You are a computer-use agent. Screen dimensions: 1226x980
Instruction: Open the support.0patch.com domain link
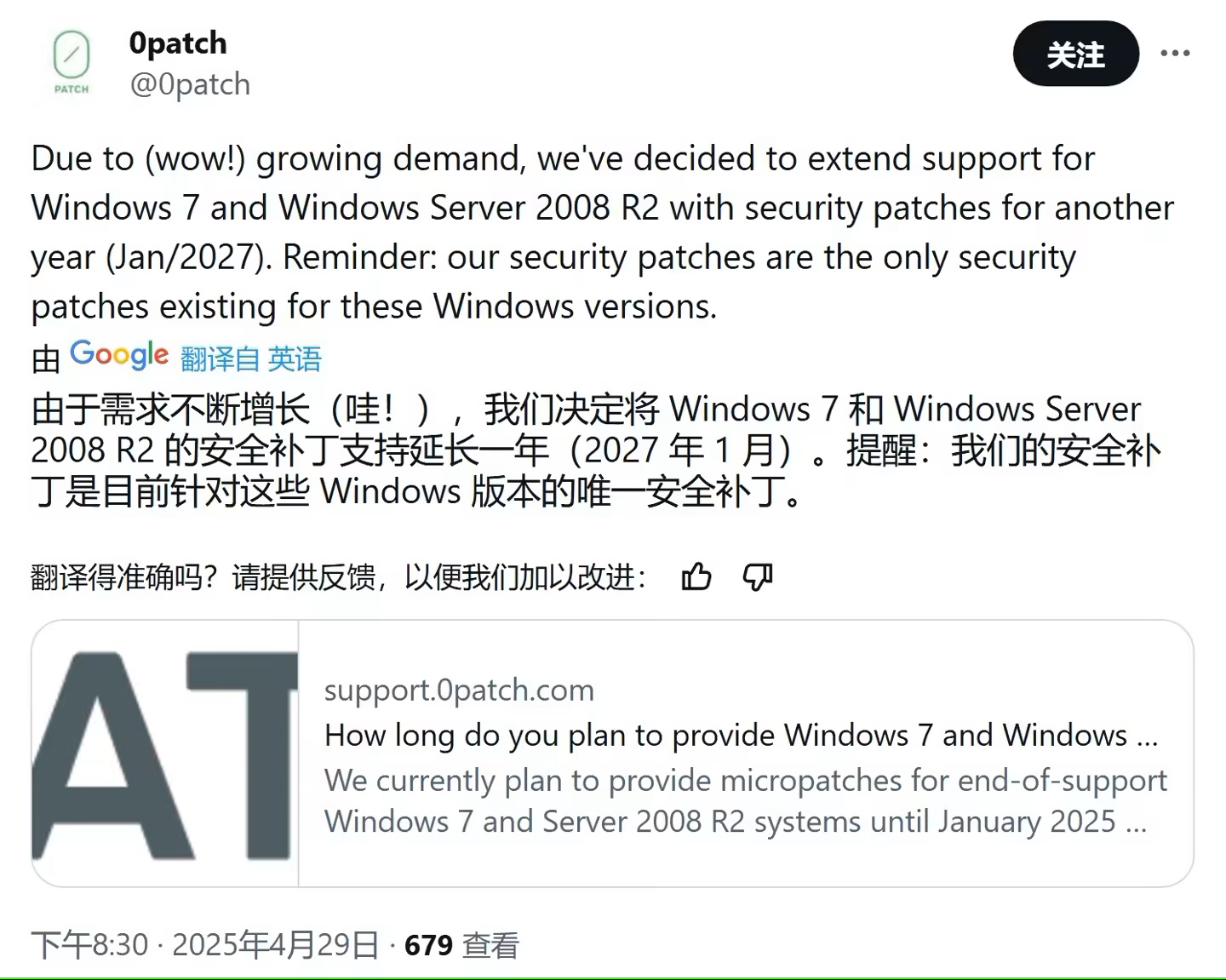tap(459, 690)
